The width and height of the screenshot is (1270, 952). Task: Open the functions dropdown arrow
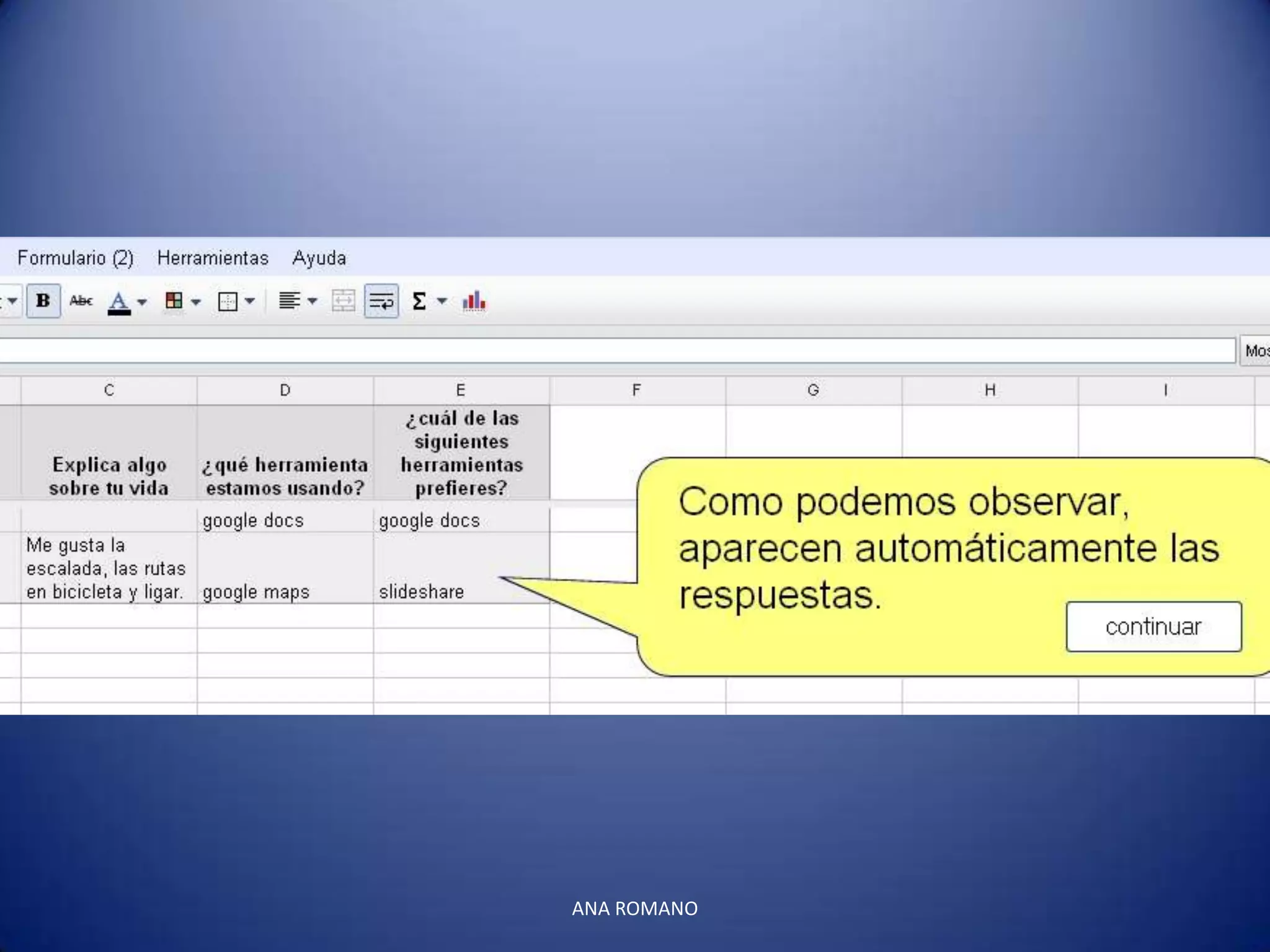(442, 301)
